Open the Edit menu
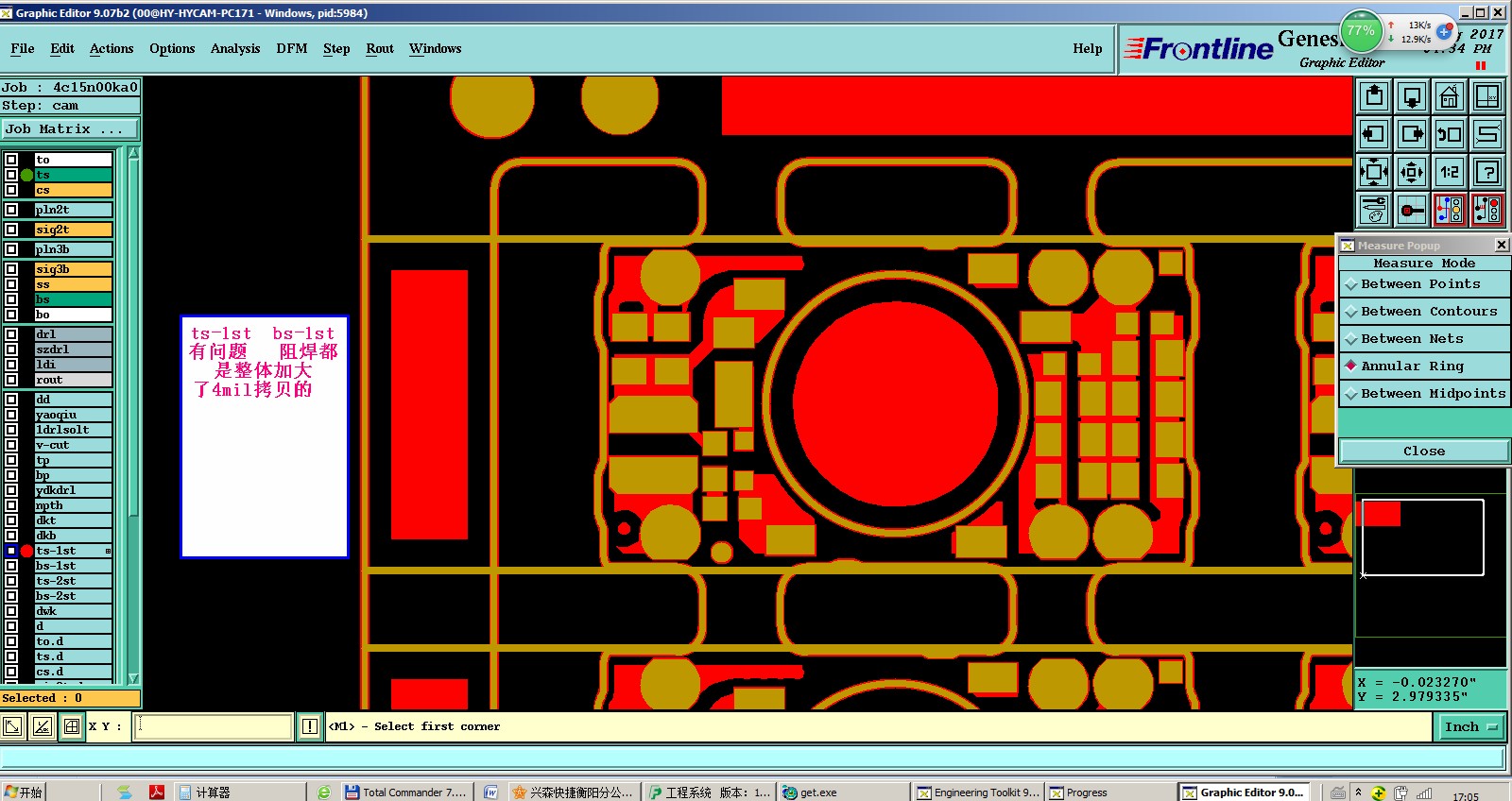The width and height of the screenshot is (1512, 801). coord(62,49)
